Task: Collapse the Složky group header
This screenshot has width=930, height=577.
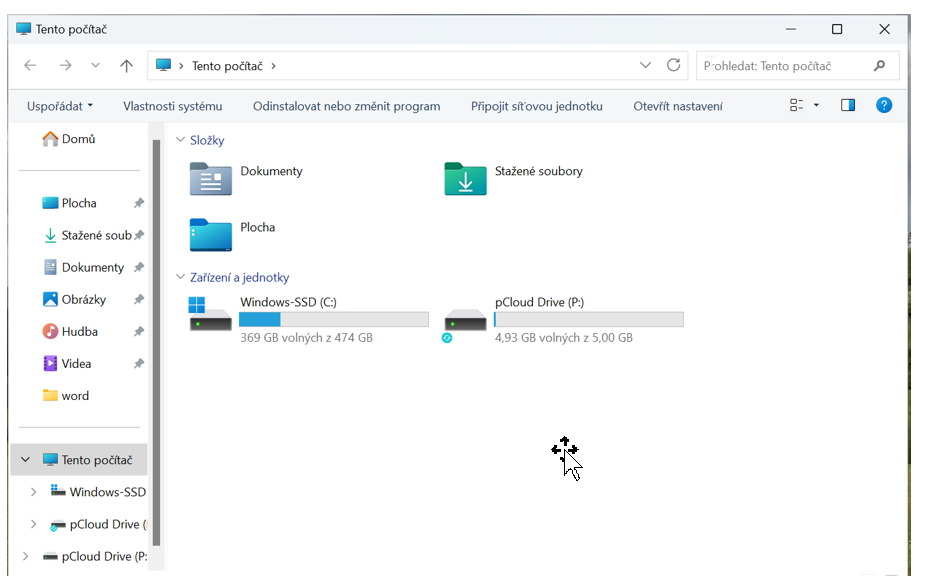Action: click(x=181, y=141)
